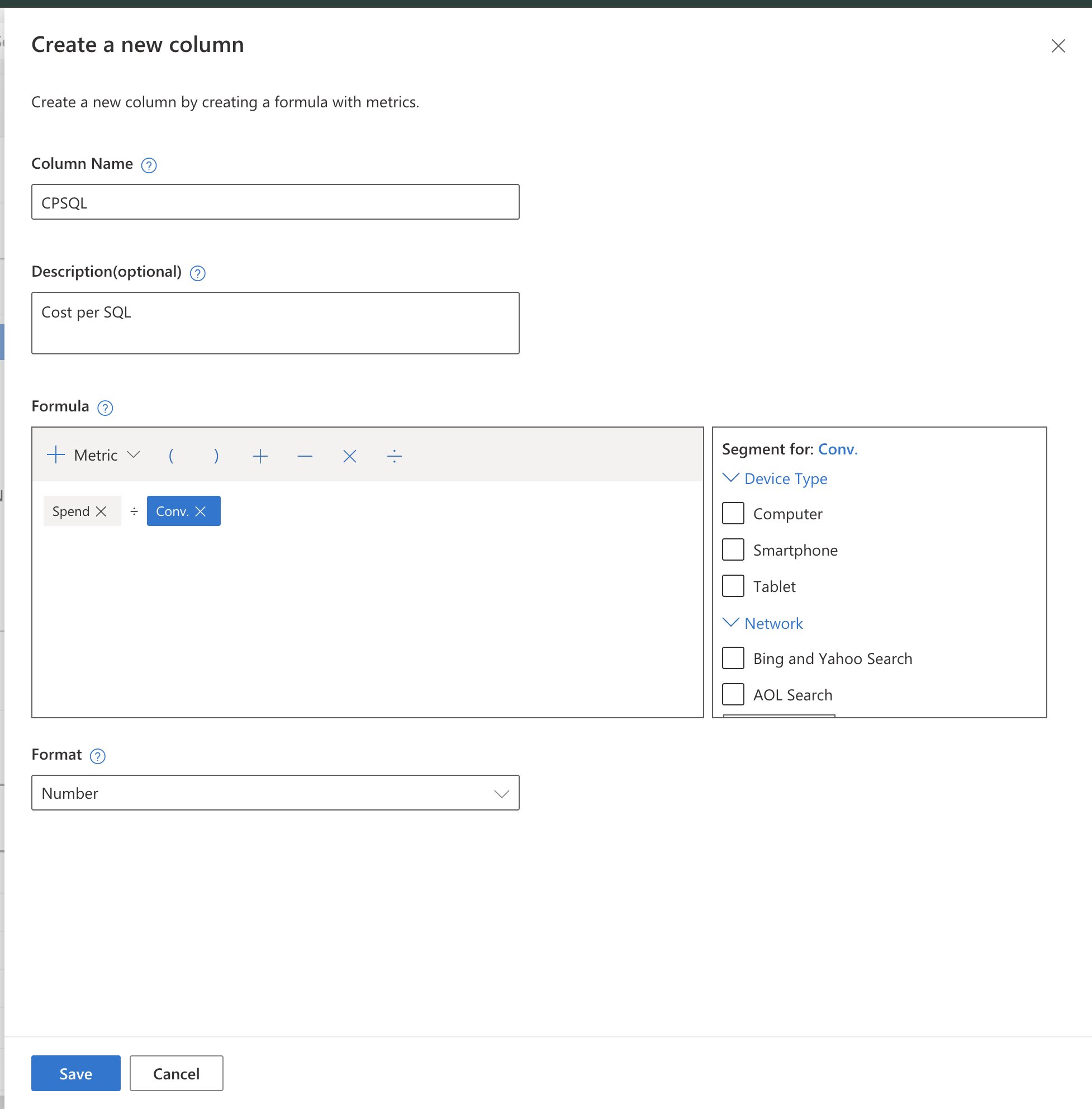Click the Formula help icon
Image resolution: width=1092 pixels, height=1109 pixels.
pos(105,408)
